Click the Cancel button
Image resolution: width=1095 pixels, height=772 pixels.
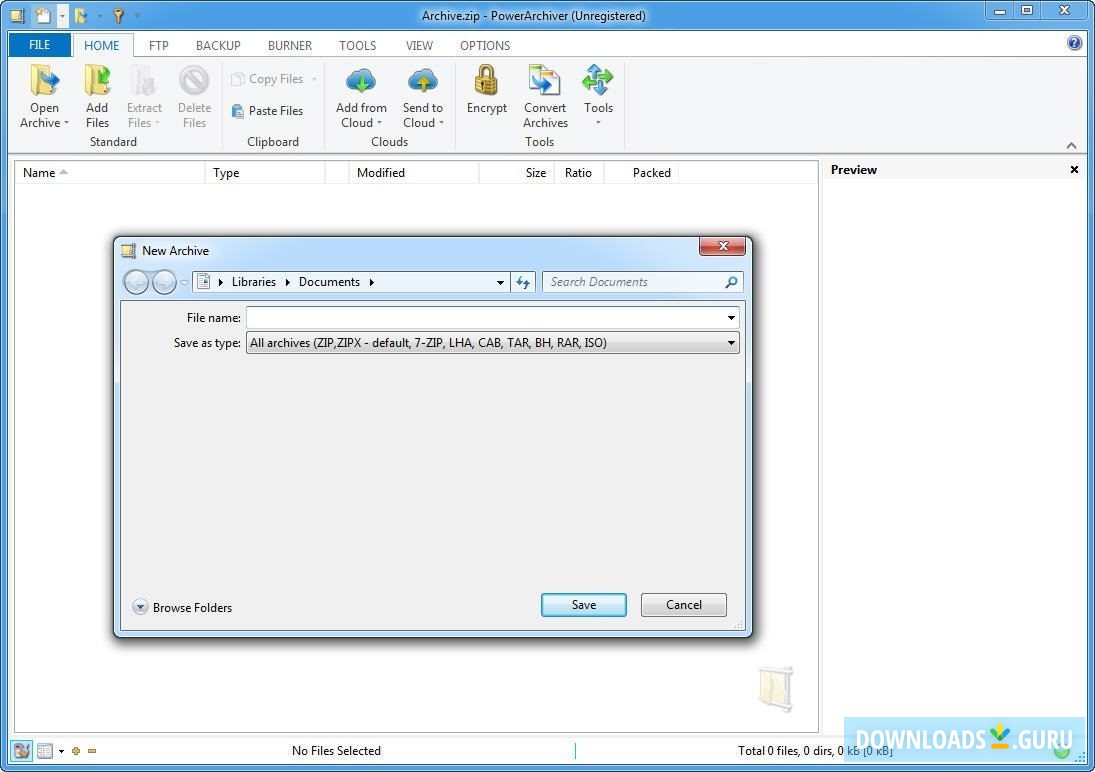[684, 605]
